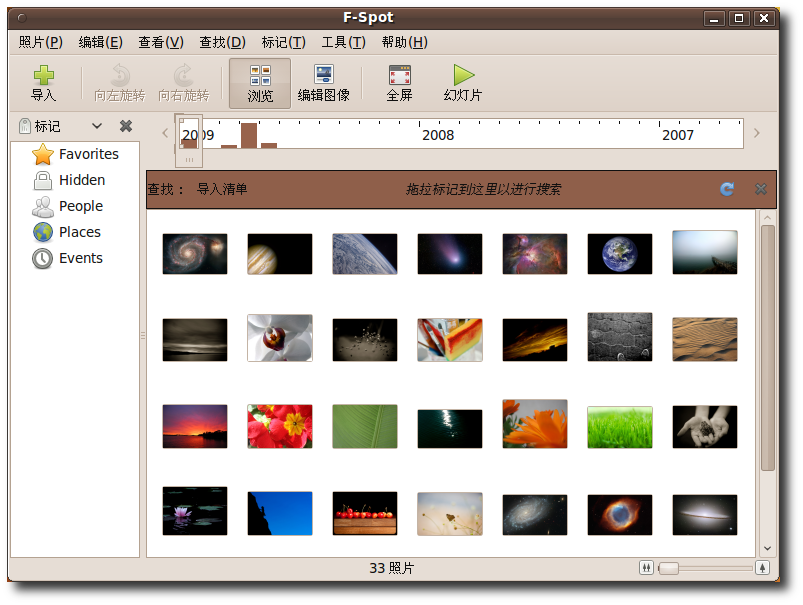Click the green plus Import icon
803x605 pixels.
coord(44,75)
